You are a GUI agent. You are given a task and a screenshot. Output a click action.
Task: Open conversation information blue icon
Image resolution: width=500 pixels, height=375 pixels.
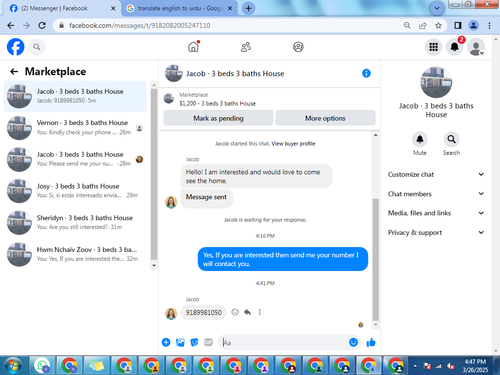point(366,73)
